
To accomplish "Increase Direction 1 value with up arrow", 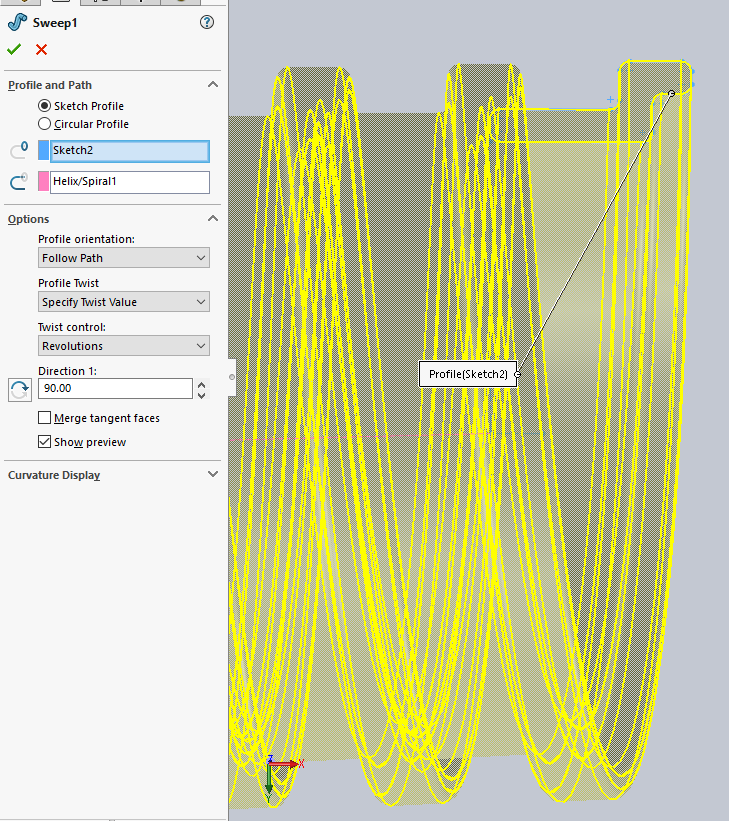I will click(202, 384).
